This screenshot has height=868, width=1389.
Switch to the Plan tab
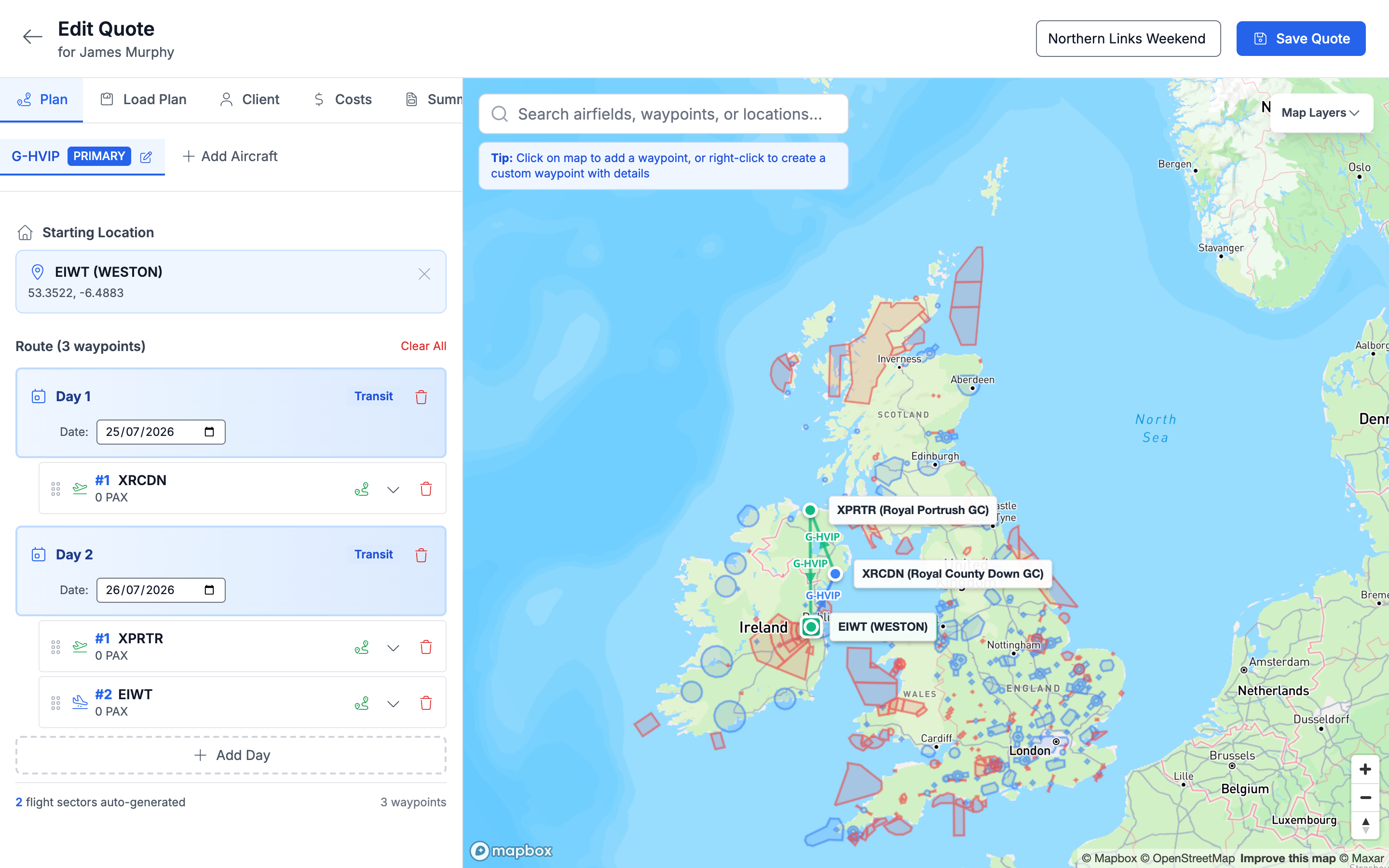(42, 100)
